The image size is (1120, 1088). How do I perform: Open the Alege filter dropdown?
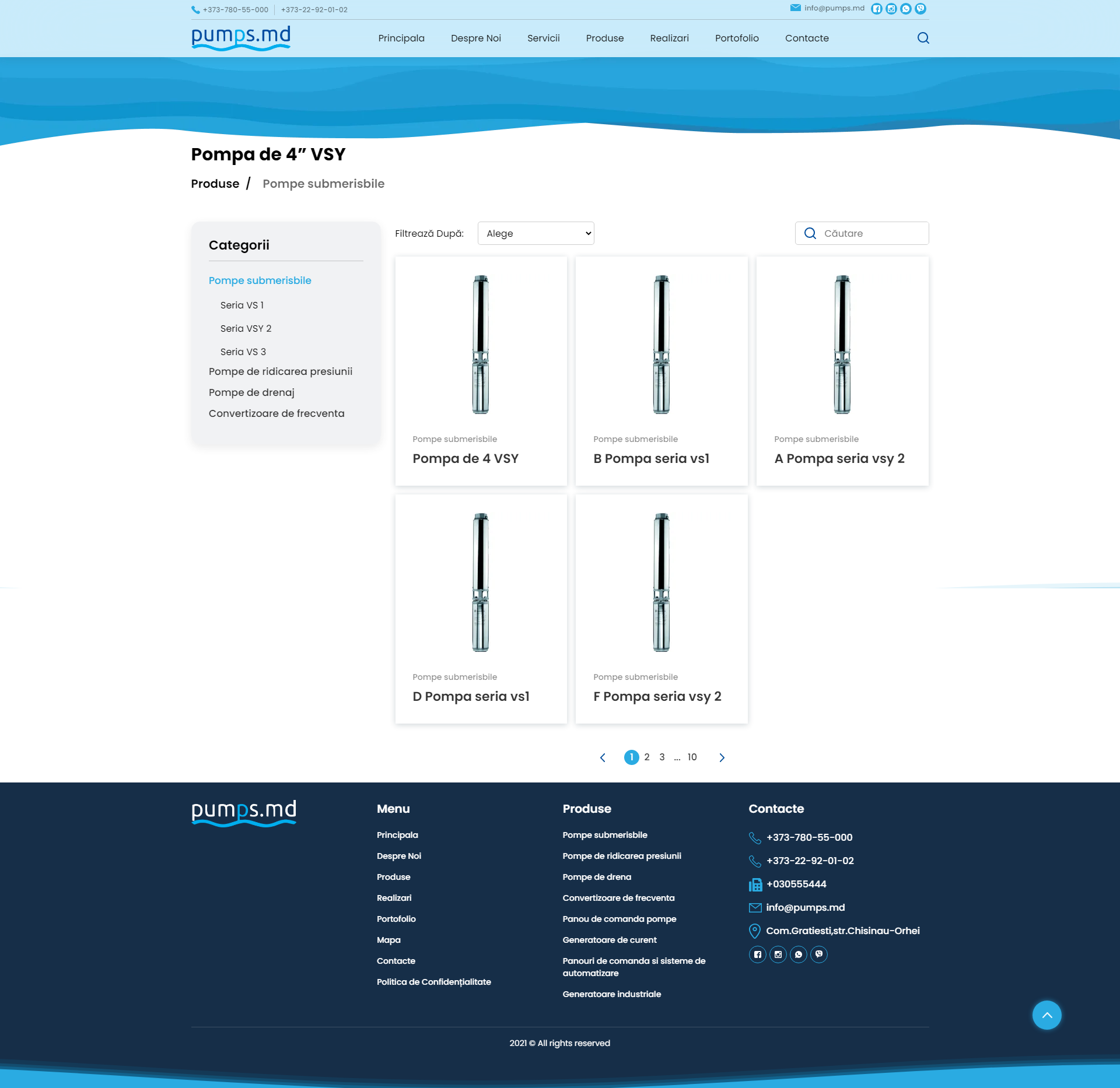pos(535,233)
